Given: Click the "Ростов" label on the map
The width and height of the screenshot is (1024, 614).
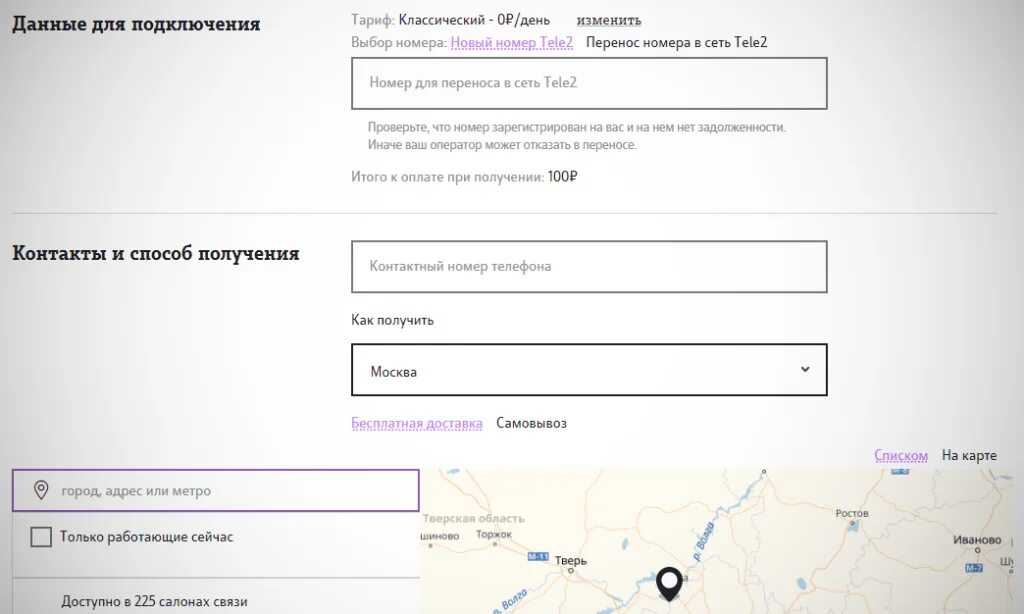Looking at the screenshot, I should pyautogui.click(x=852, y=513).
